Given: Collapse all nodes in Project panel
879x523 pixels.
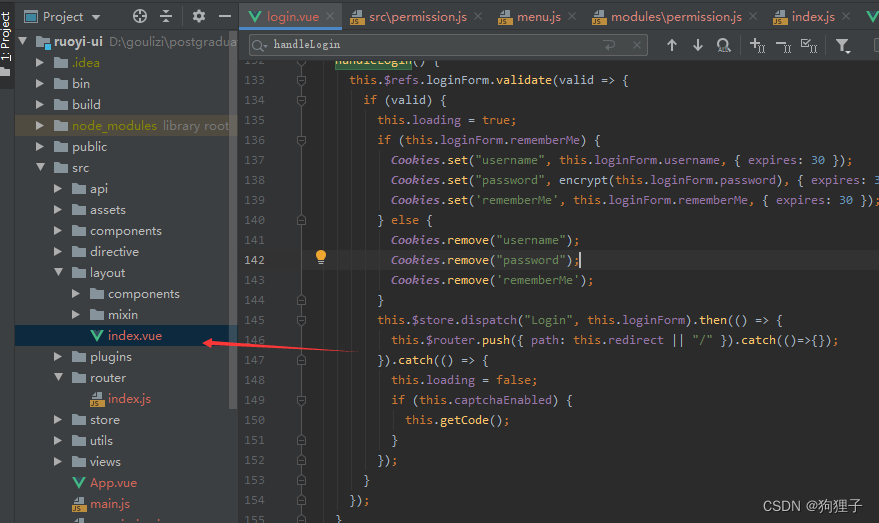Looking at the screenshot, I should 166,16.
